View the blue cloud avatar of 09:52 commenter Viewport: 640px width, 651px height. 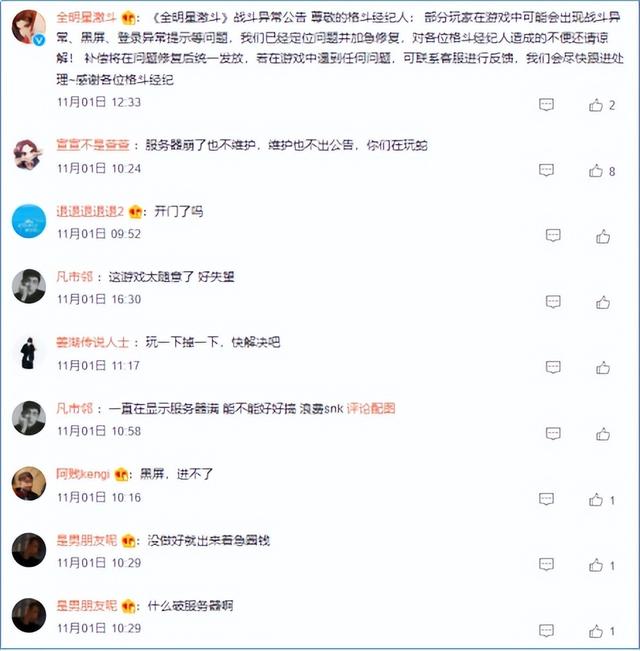(29, 220)
